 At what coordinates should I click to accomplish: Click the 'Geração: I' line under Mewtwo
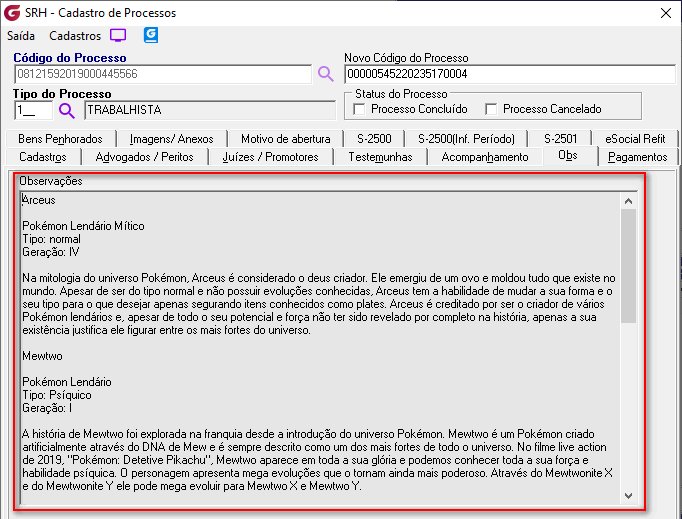point(47,408)
